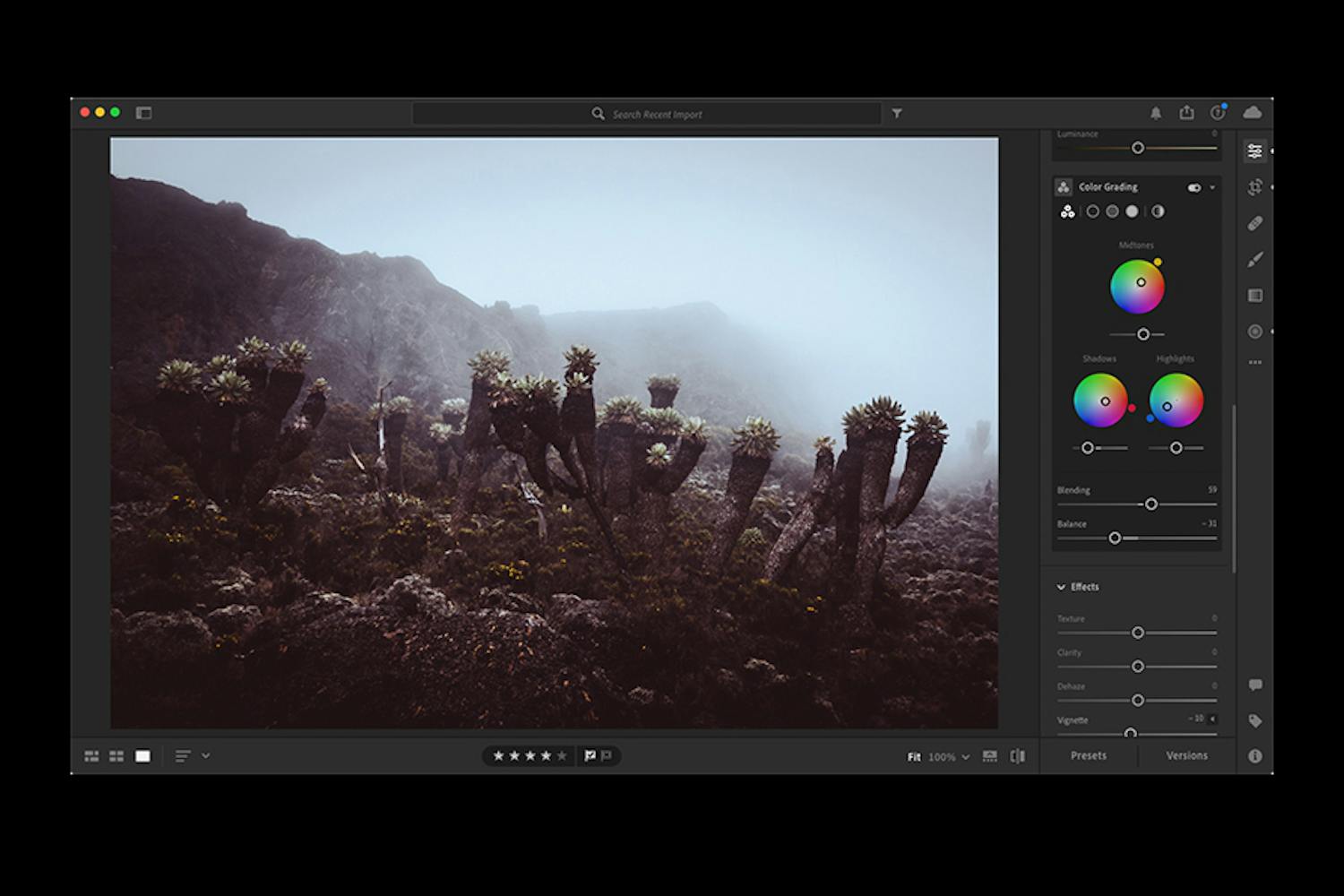
Task: Open the 3-way Color Grading wheels view
Action: pyautogui.click(x=1067, y=211)
